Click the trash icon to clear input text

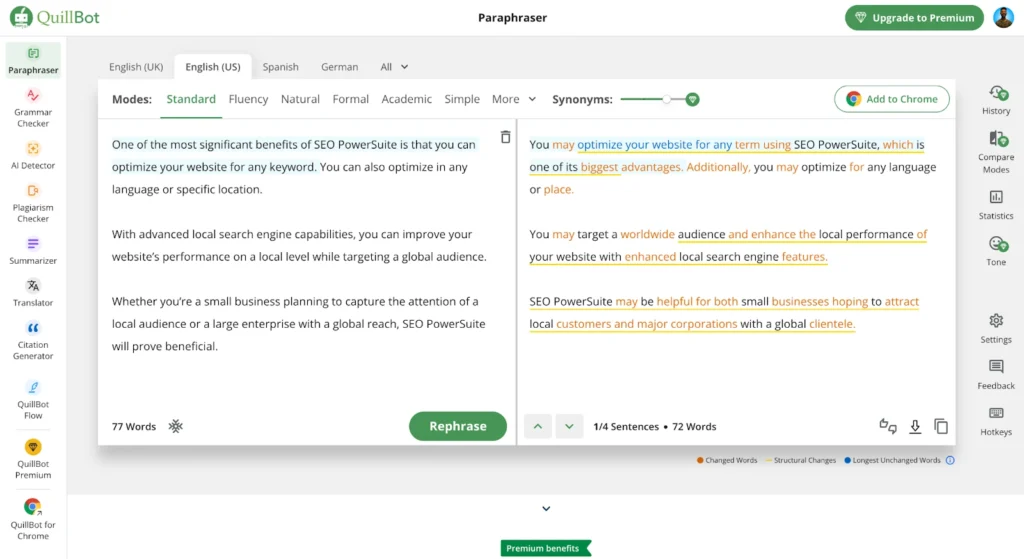[505, 137]
